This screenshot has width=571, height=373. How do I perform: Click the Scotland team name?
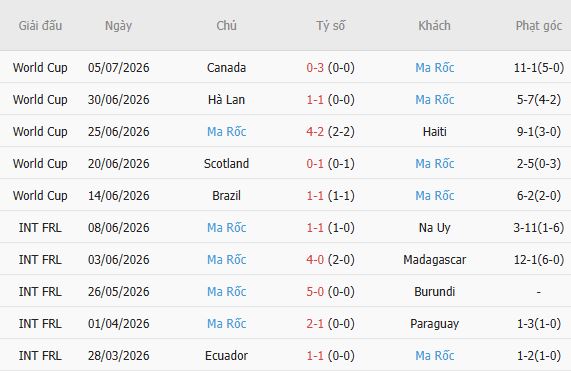[x=226, y=164]
